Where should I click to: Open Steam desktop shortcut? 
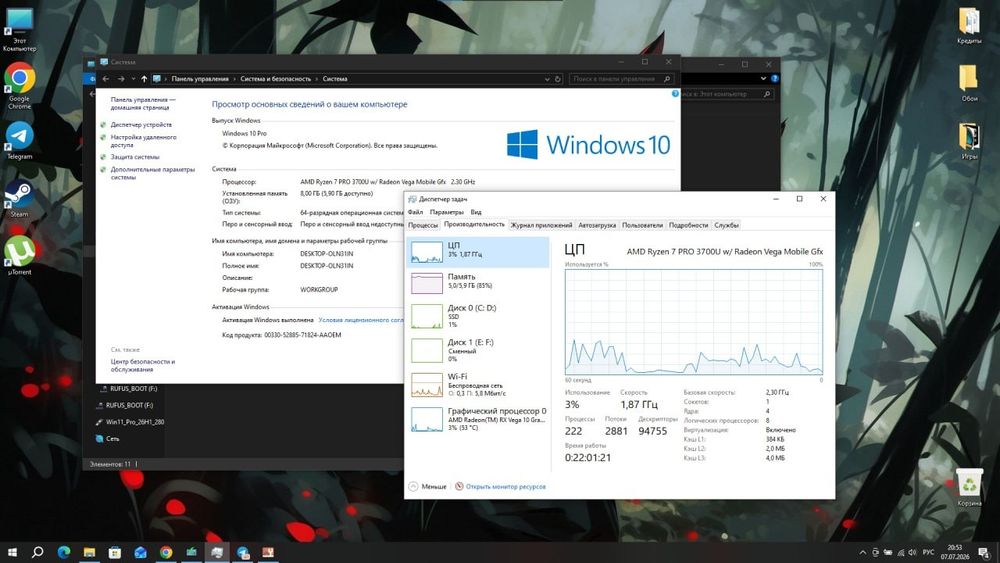coord(19,199)
